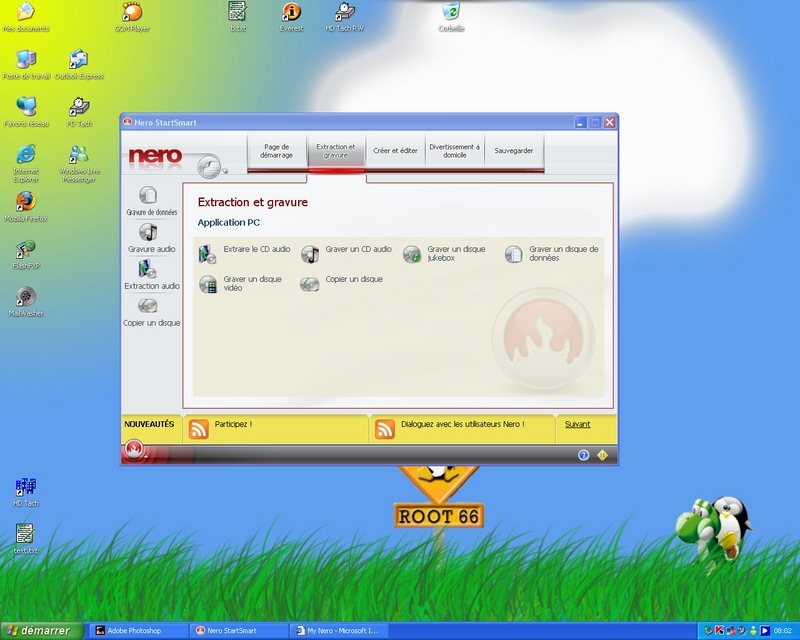Viewport: 800px width, 640px height.
Task: Switch to My Nero Microsoft taskbar window
Action: (339, 631)
